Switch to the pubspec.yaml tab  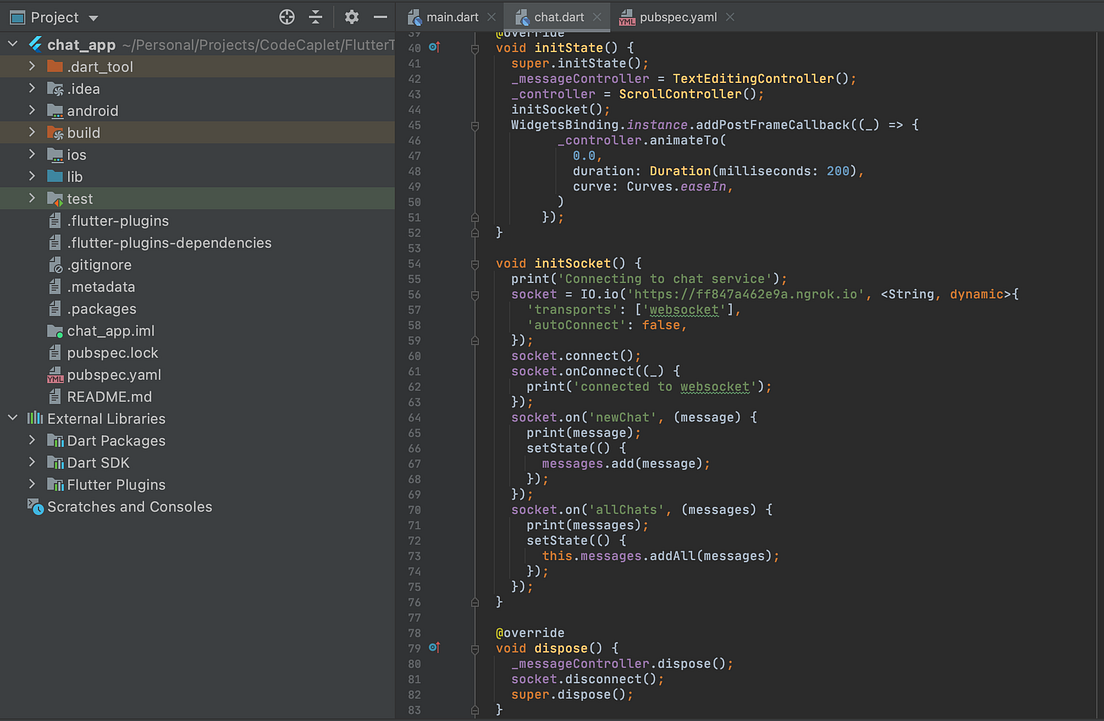click(x=681, y=17)
